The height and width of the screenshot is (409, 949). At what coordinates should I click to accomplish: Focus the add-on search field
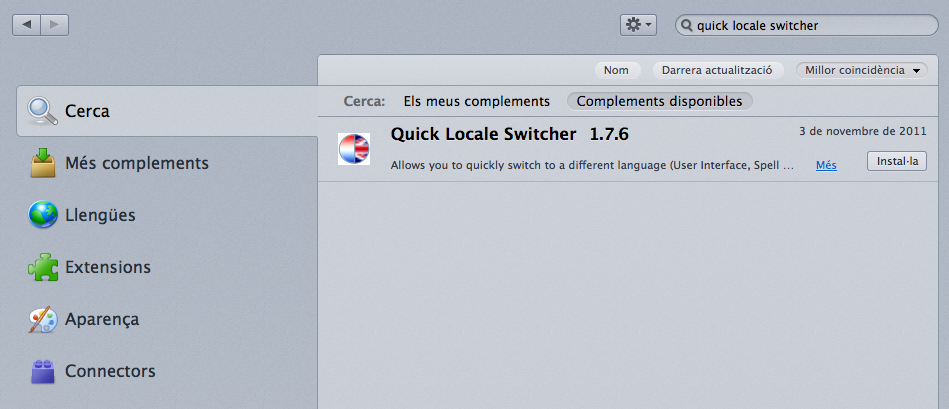click(x=807, y=25)
